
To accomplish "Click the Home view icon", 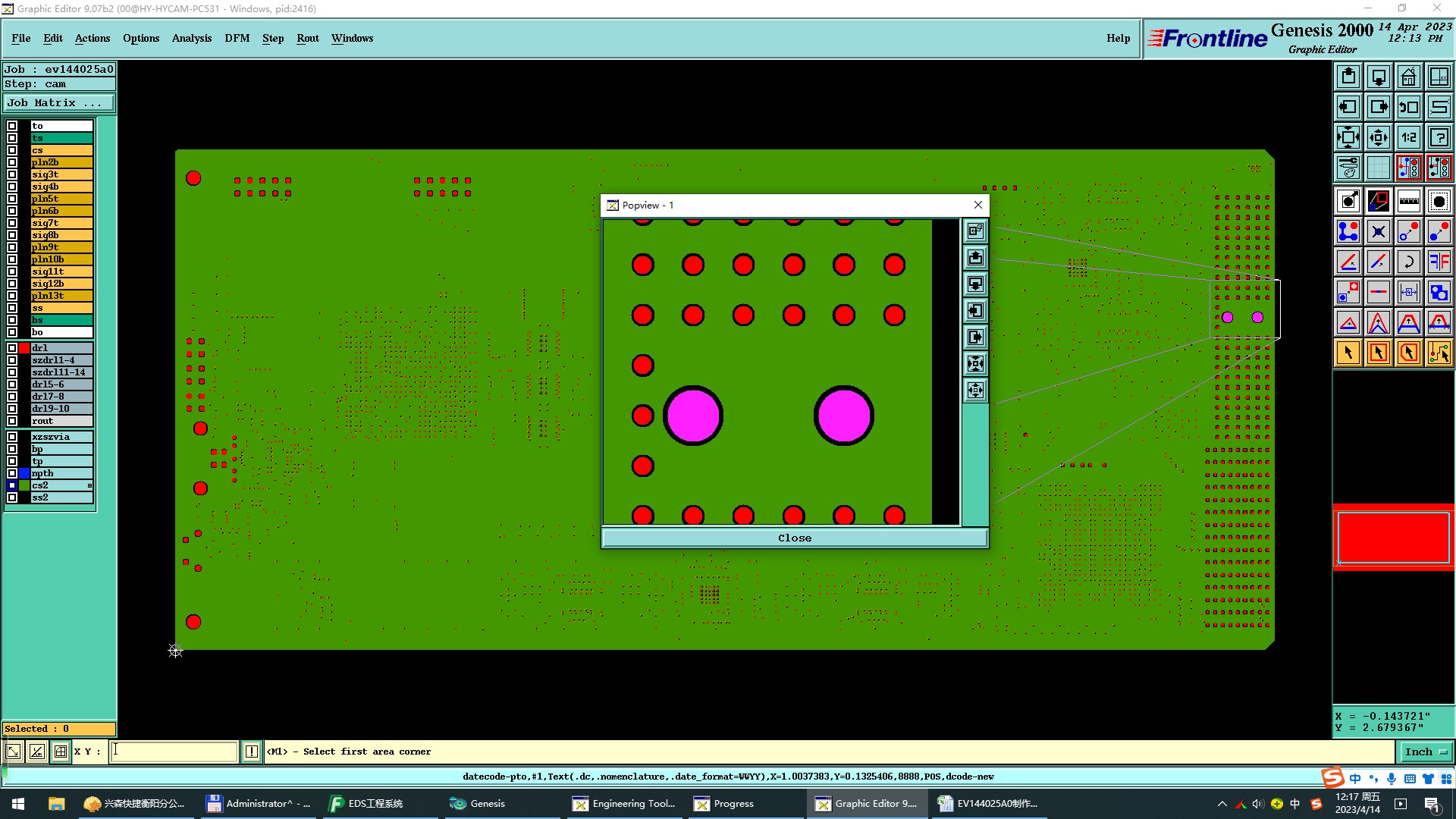I will pos(1408,77).
